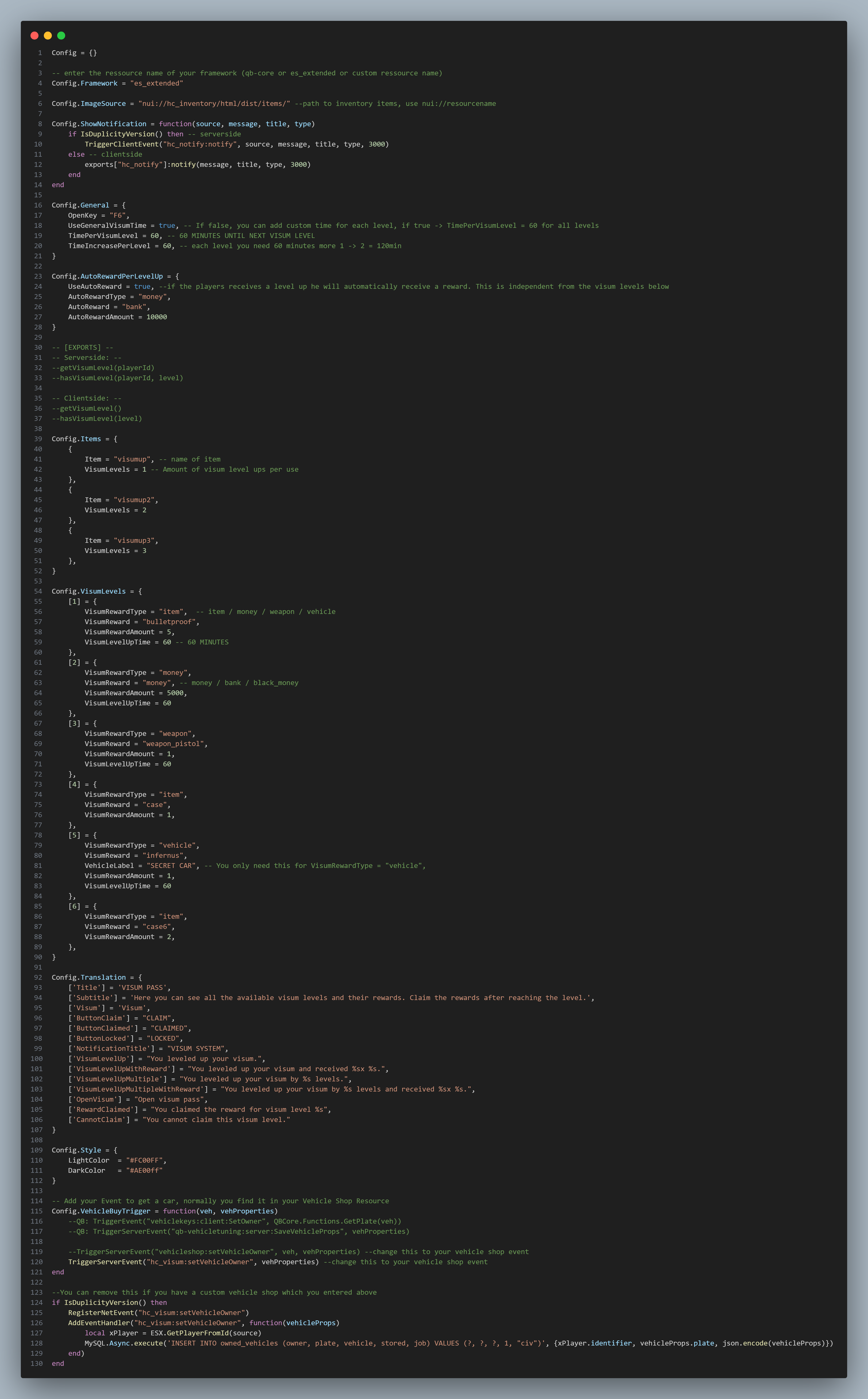The height and width of the screenshot is (1399, 868).
Task: Click TriggerServerEvent "hc_visum:setVehicleOwner" on line 120
Action: (x=193, y=1262)
